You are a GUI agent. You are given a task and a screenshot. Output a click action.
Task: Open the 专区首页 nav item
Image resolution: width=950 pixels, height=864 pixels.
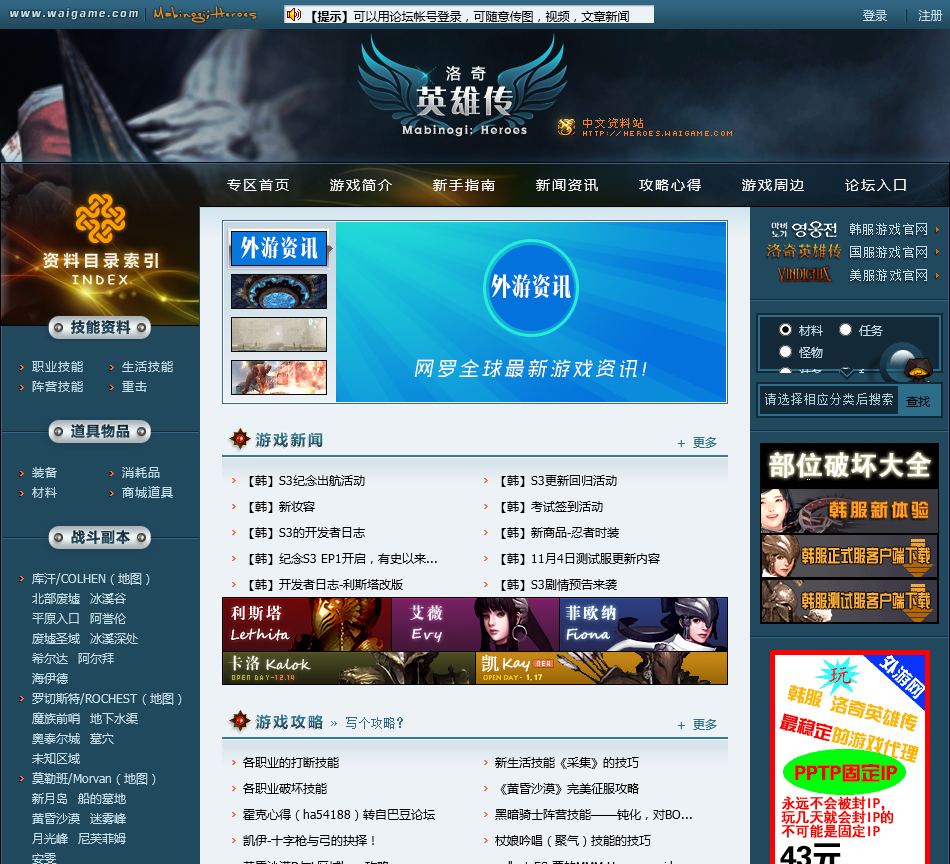coord(258,185)
